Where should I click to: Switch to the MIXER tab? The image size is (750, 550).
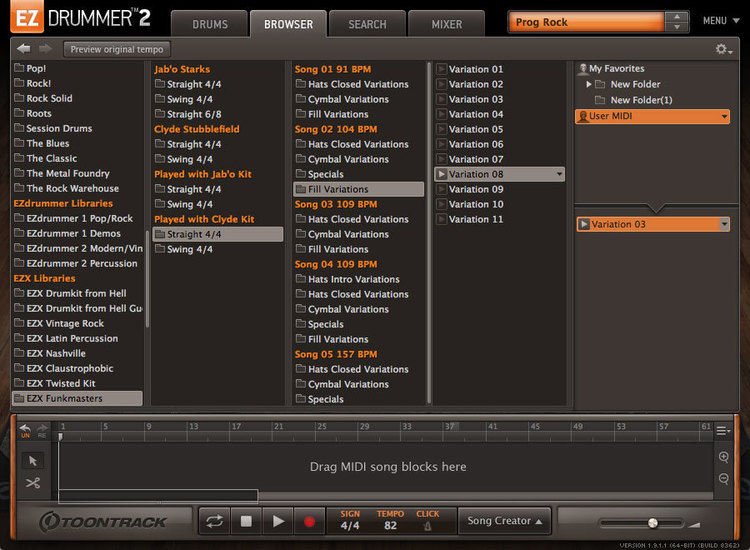(447, 24)
